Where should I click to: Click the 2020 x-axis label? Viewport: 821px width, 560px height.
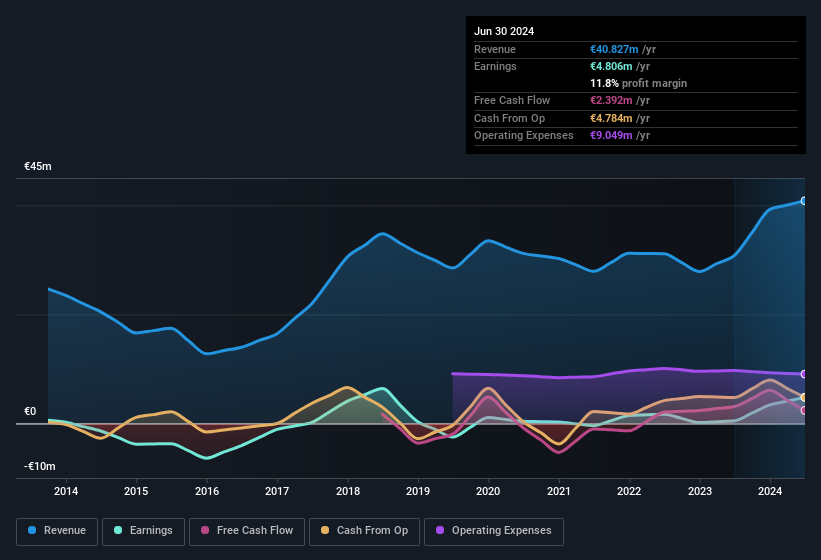tap(488, 491)
